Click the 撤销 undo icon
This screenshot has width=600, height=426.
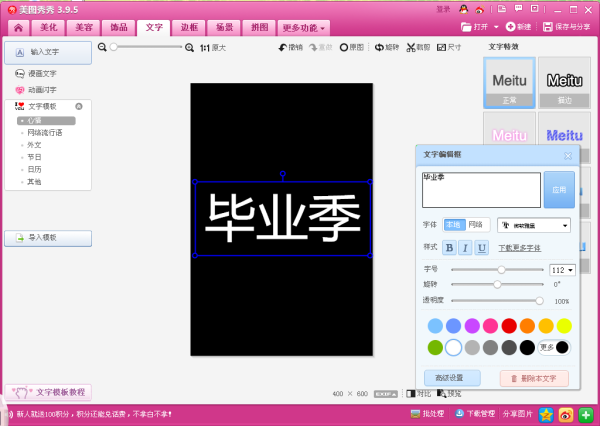pyautogui.click(x=283, y=47)
